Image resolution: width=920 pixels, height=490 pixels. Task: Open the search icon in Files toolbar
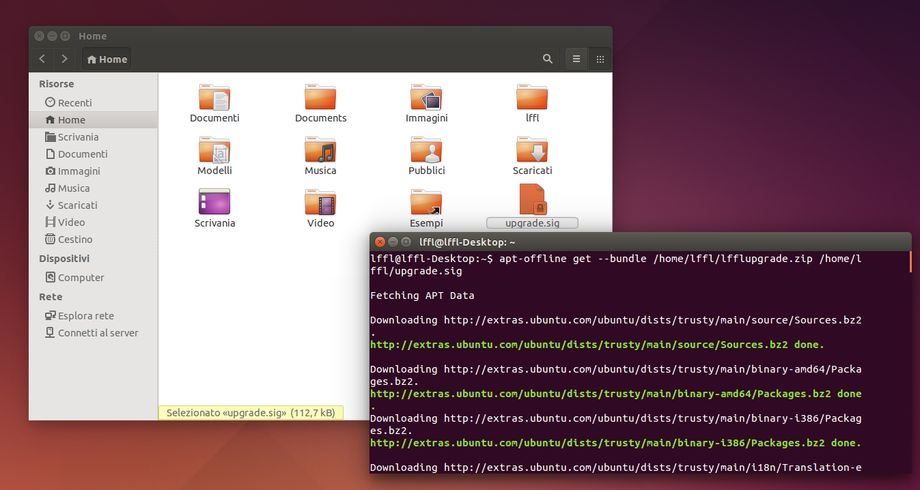(x=548, y=59)
